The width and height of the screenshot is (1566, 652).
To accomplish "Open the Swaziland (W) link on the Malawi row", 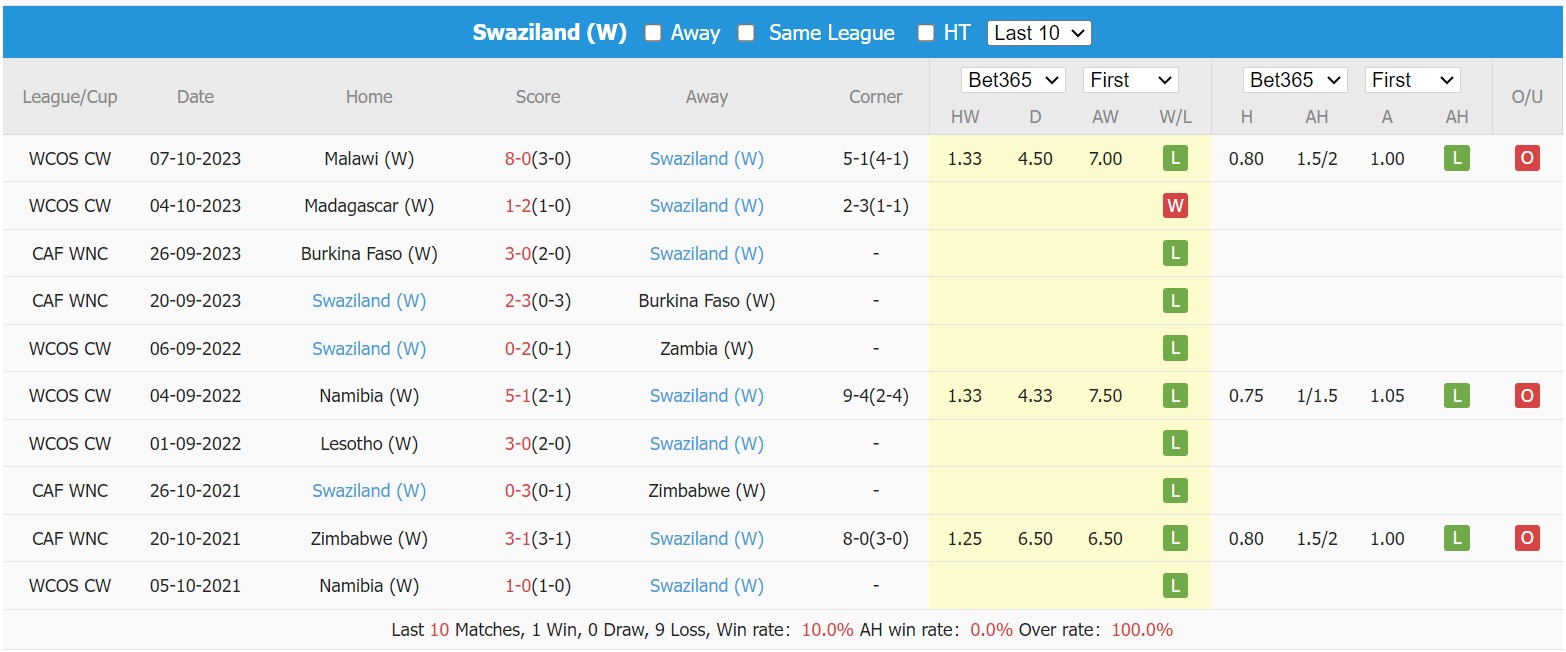I will pyautogui.click(x=707, y=158).
